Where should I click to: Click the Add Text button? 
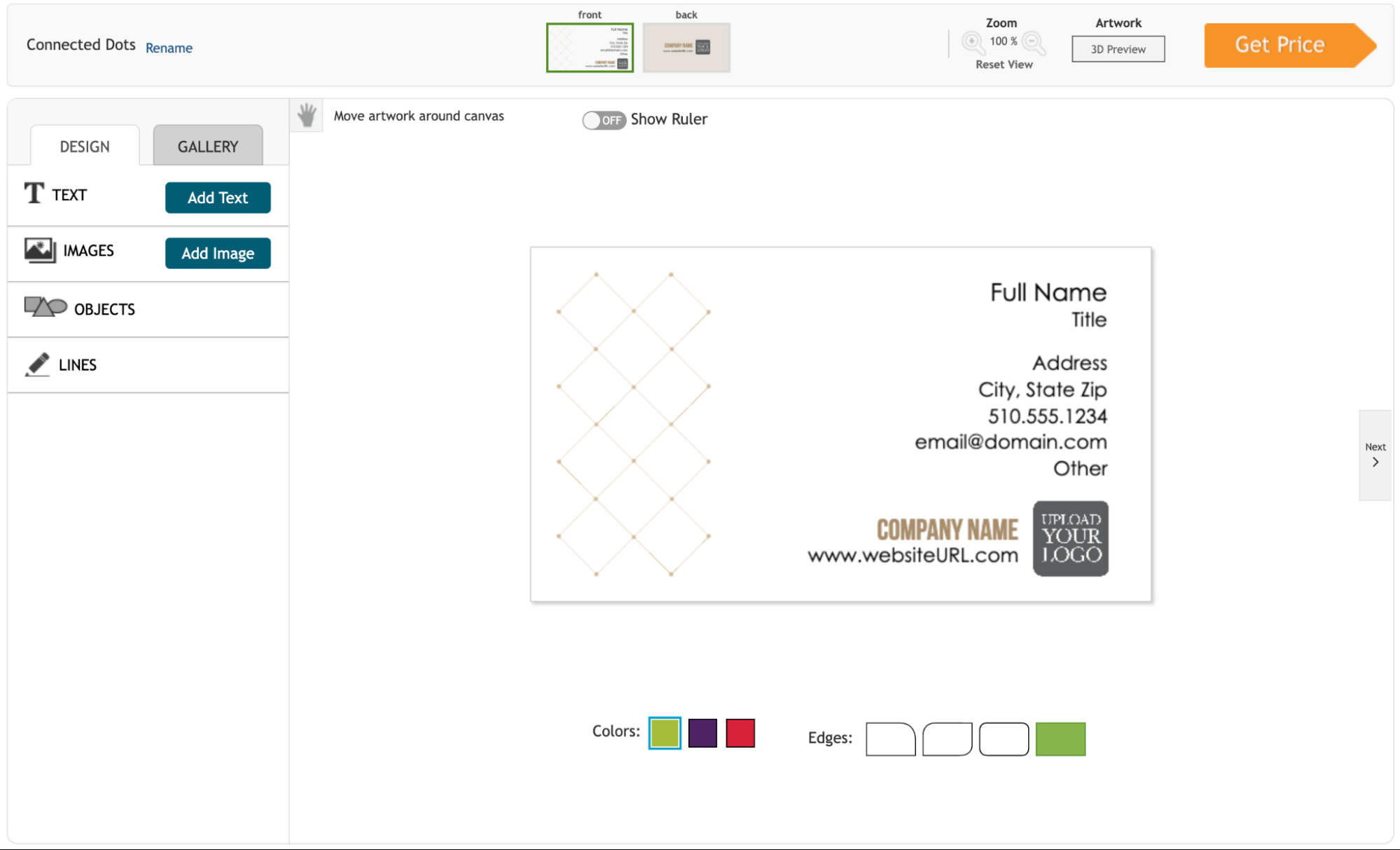(217, 198)
